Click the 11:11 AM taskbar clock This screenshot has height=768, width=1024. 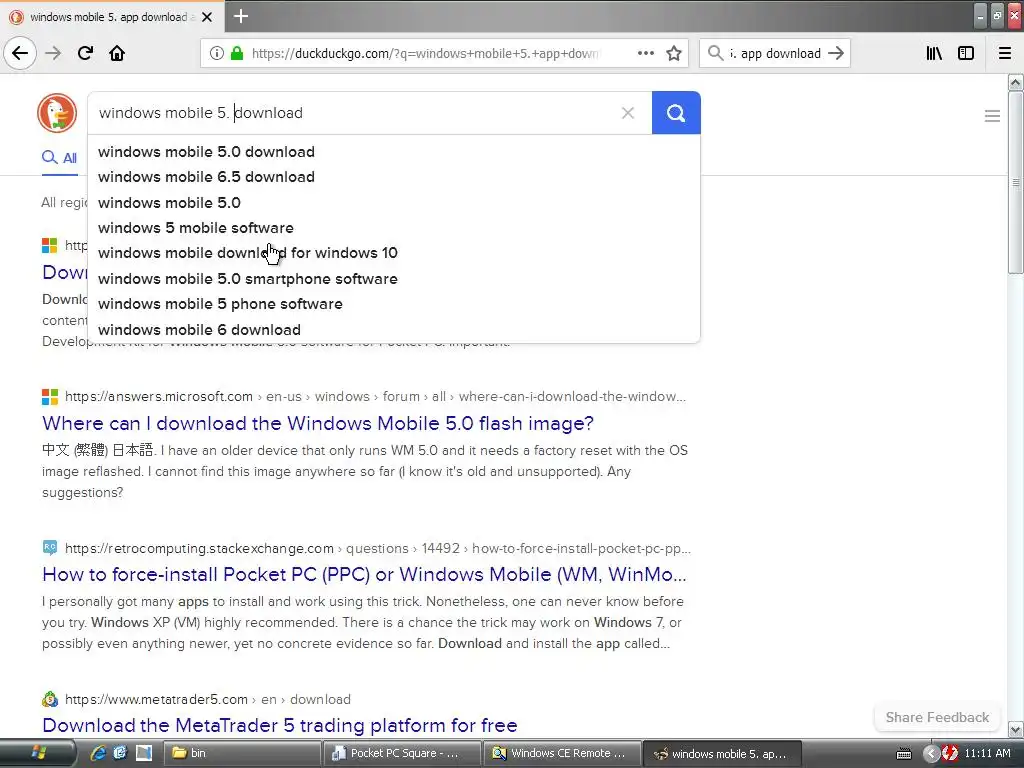987,753
